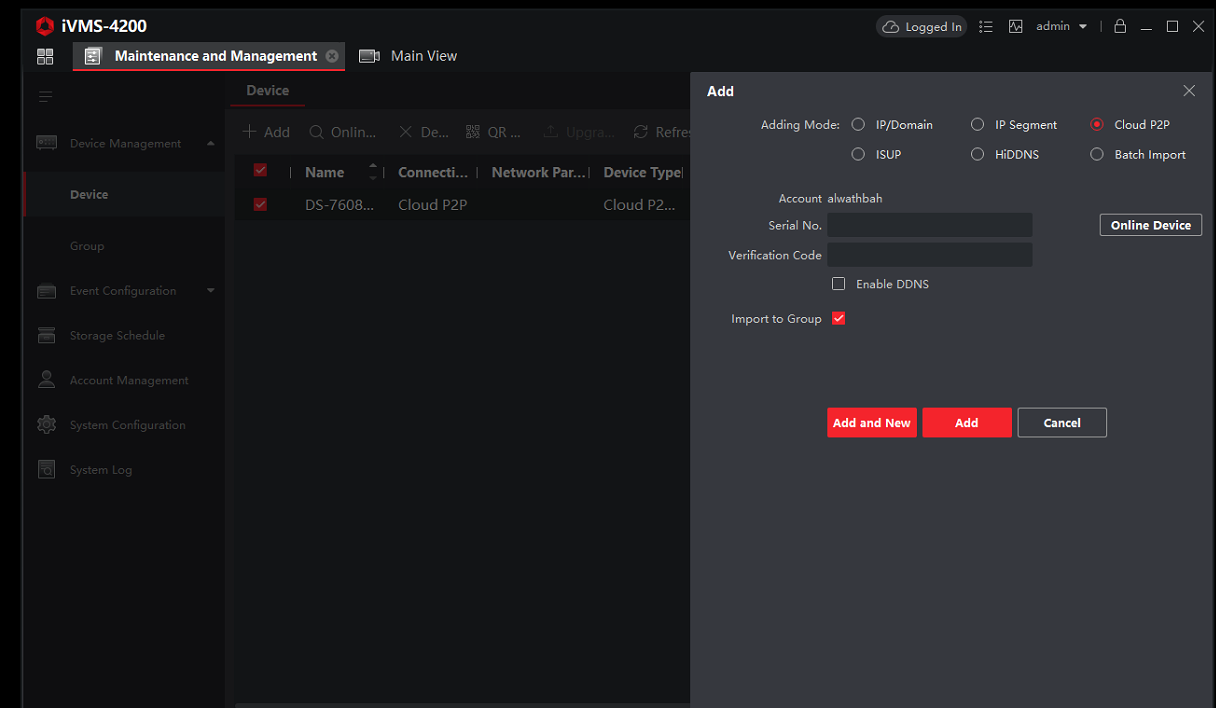Open the admin user dropdown
Image resolution: width=1216 pixels, height=708 pixels.
click(x=1061, y=27)
